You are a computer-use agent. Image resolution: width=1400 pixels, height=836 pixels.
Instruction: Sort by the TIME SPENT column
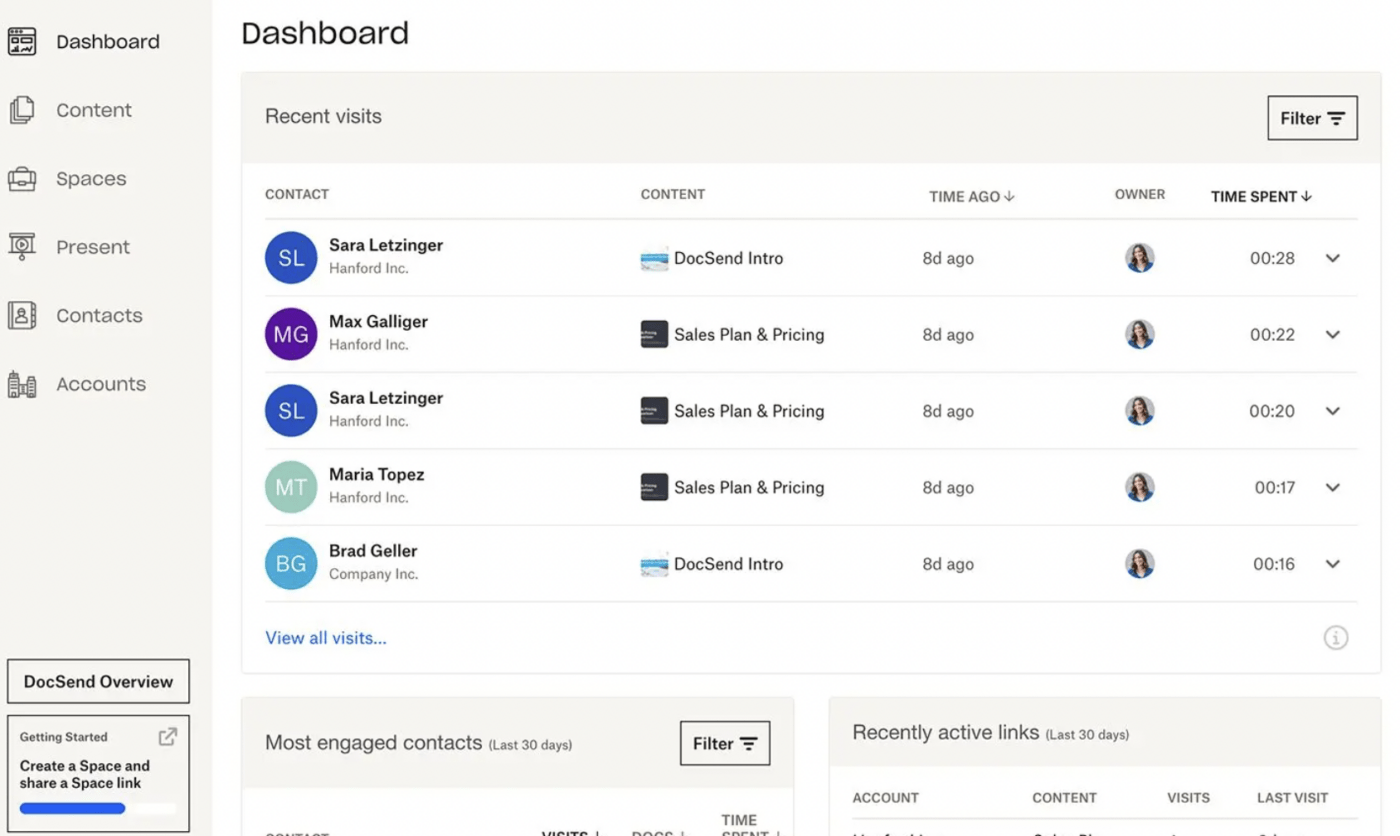pyautogui.click(x=1261, y=197)
